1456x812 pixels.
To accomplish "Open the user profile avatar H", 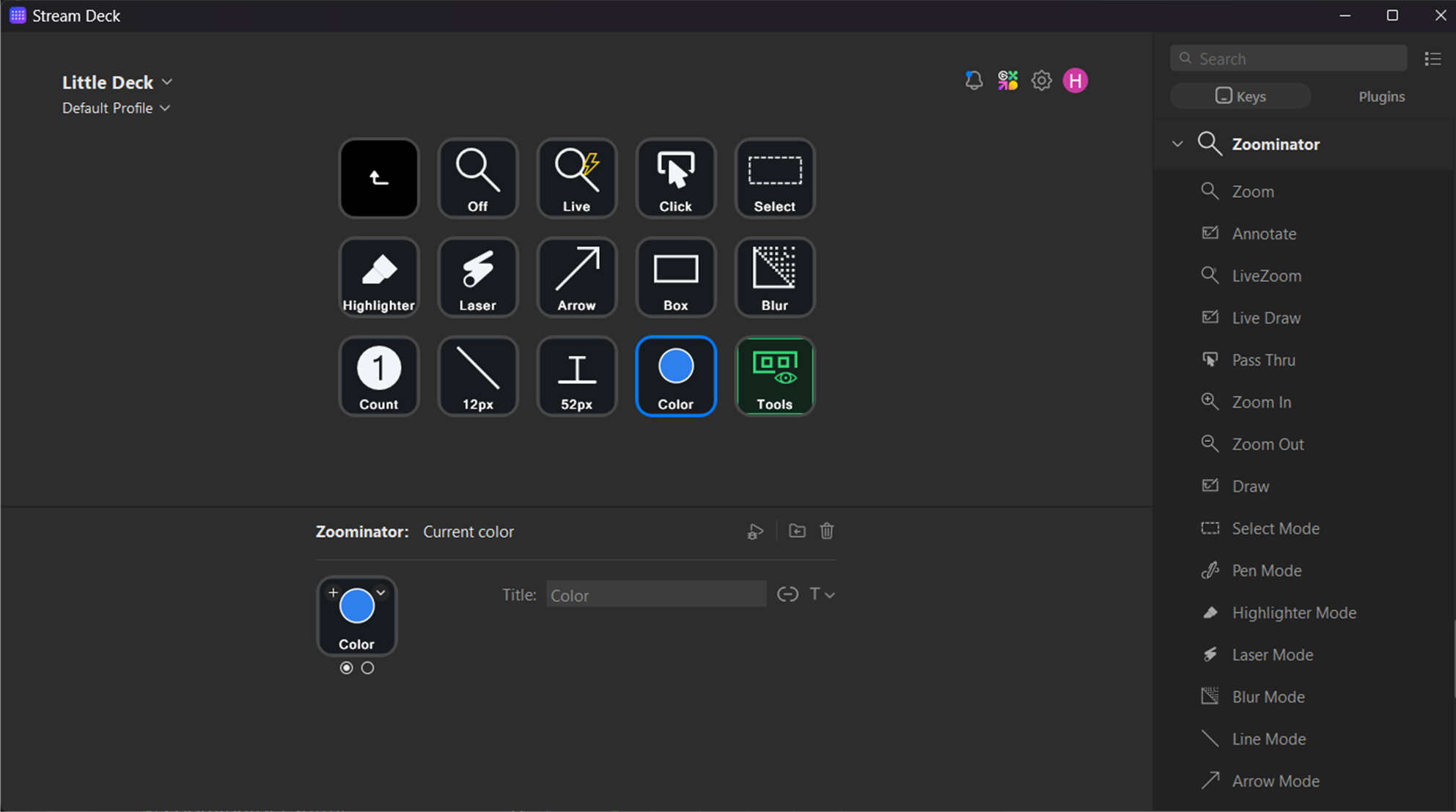I will 1076,81.
